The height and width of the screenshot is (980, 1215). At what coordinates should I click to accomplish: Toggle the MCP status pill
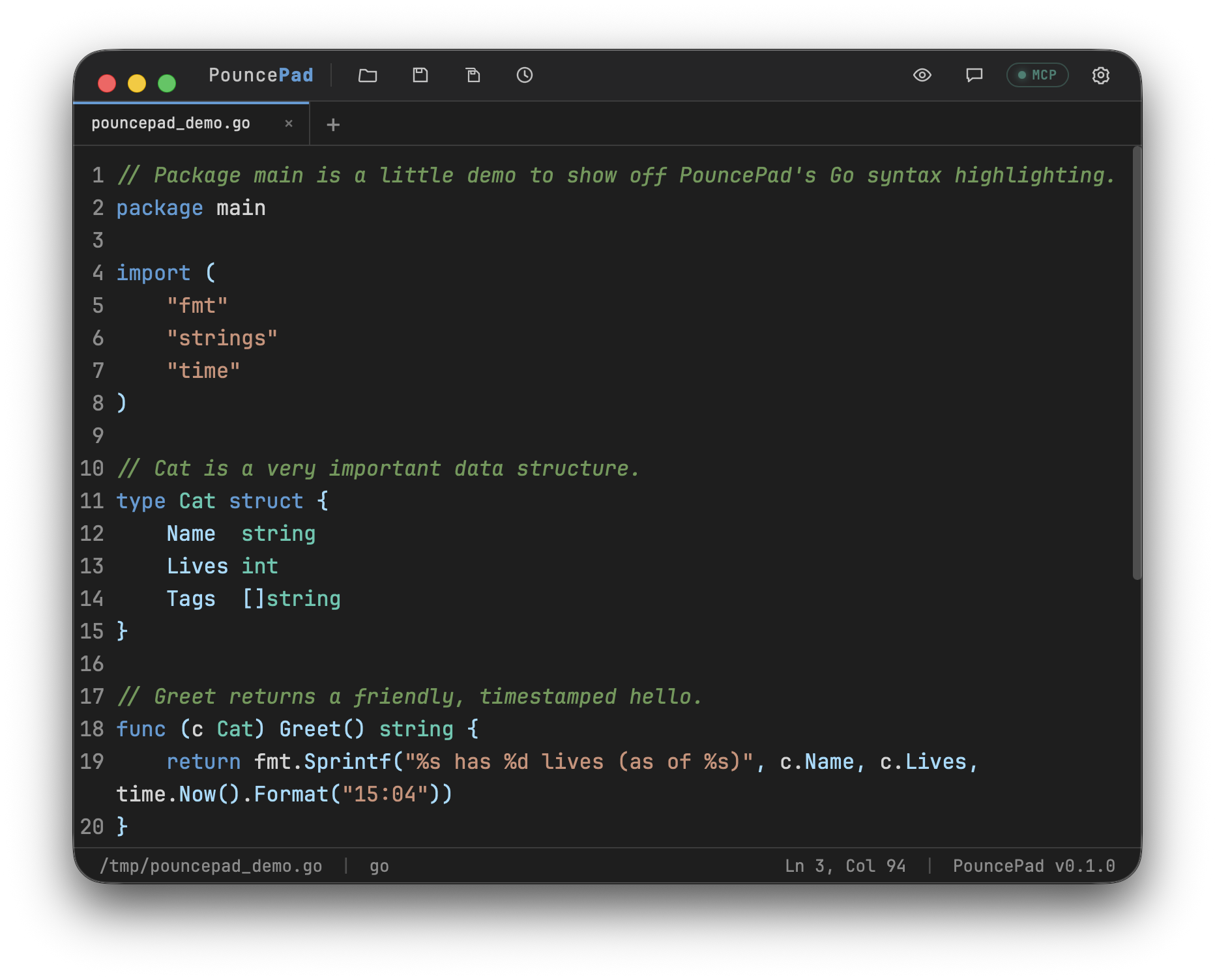(x=1037, y=75)
